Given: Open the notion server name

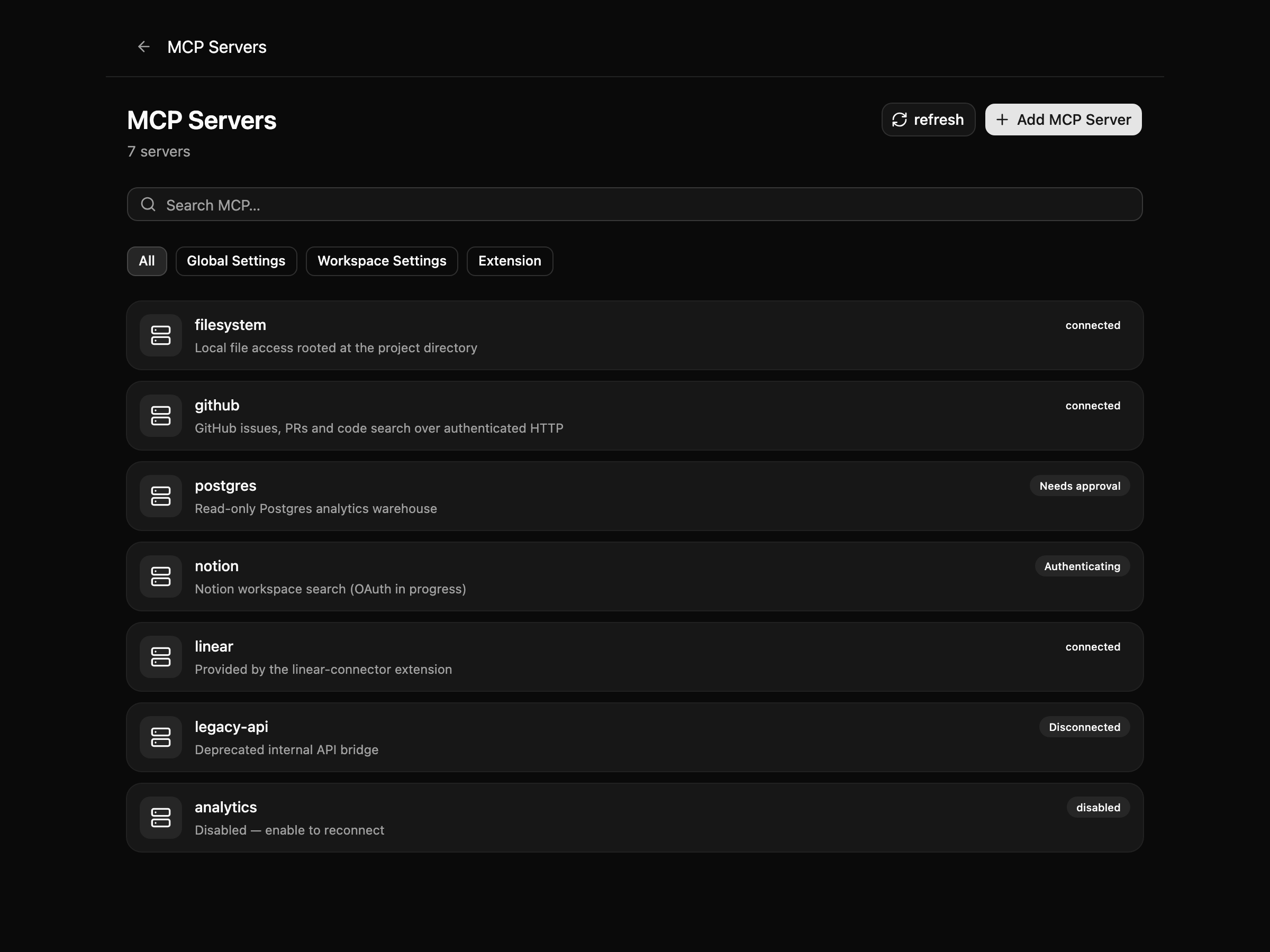Looking at the screenshot, I should pyautogui.click(x=216, y=566).
